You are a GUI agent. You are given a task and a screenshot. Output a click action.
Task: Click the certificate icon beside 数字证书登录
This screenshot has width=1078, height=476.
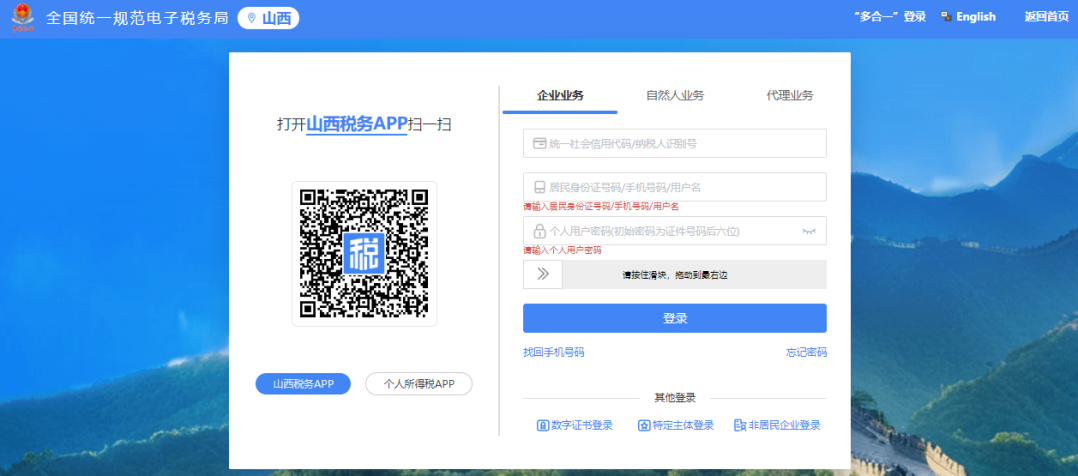point(542,425)
